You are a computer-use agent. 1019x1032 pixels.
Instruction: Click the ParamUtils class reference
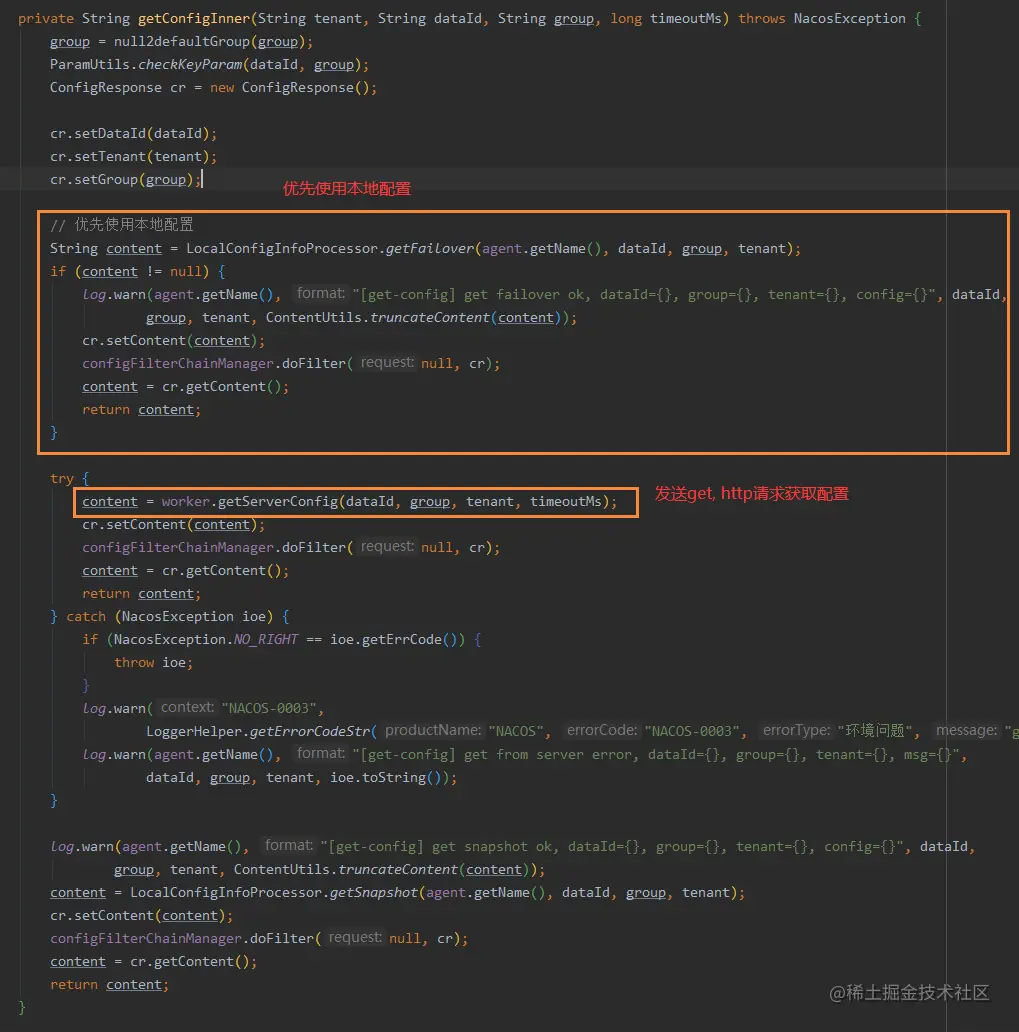point(90,64)
